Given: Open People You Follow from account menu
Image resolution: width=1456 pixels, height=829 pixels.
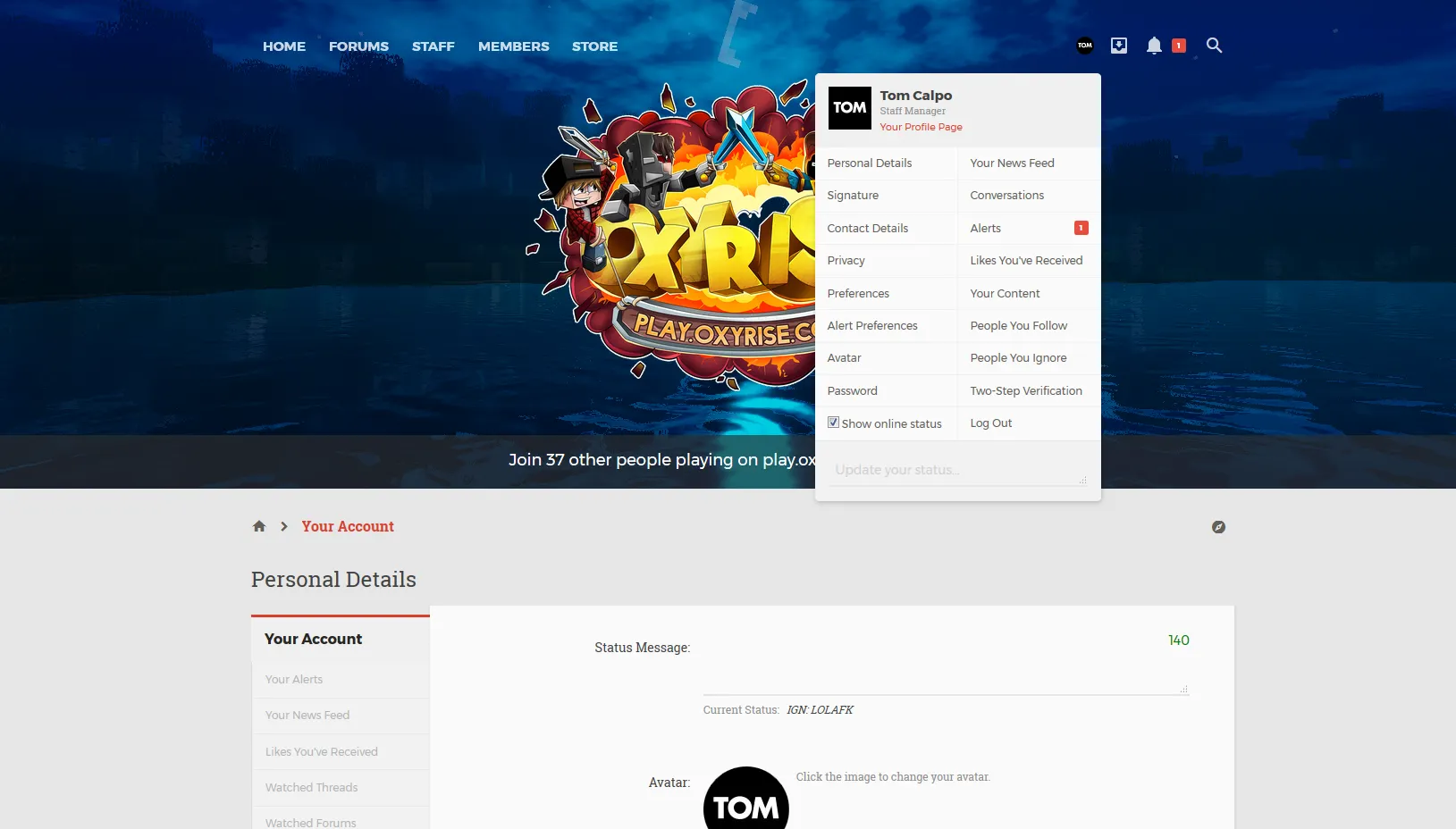Looking at the screenshot, I should tap(1030, 326).
